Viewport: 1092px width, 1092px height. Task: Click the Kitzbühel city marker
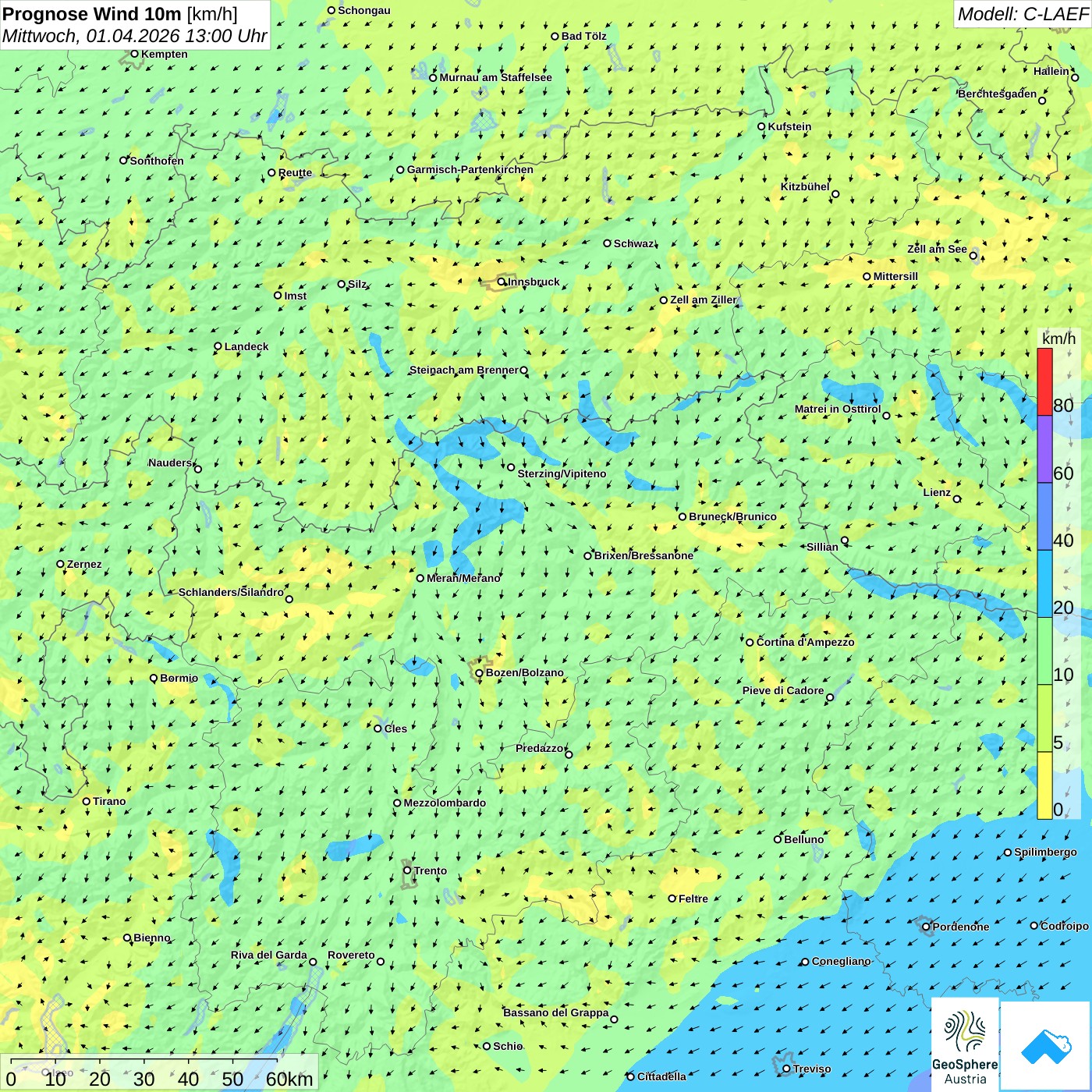(x=835, y=194)
